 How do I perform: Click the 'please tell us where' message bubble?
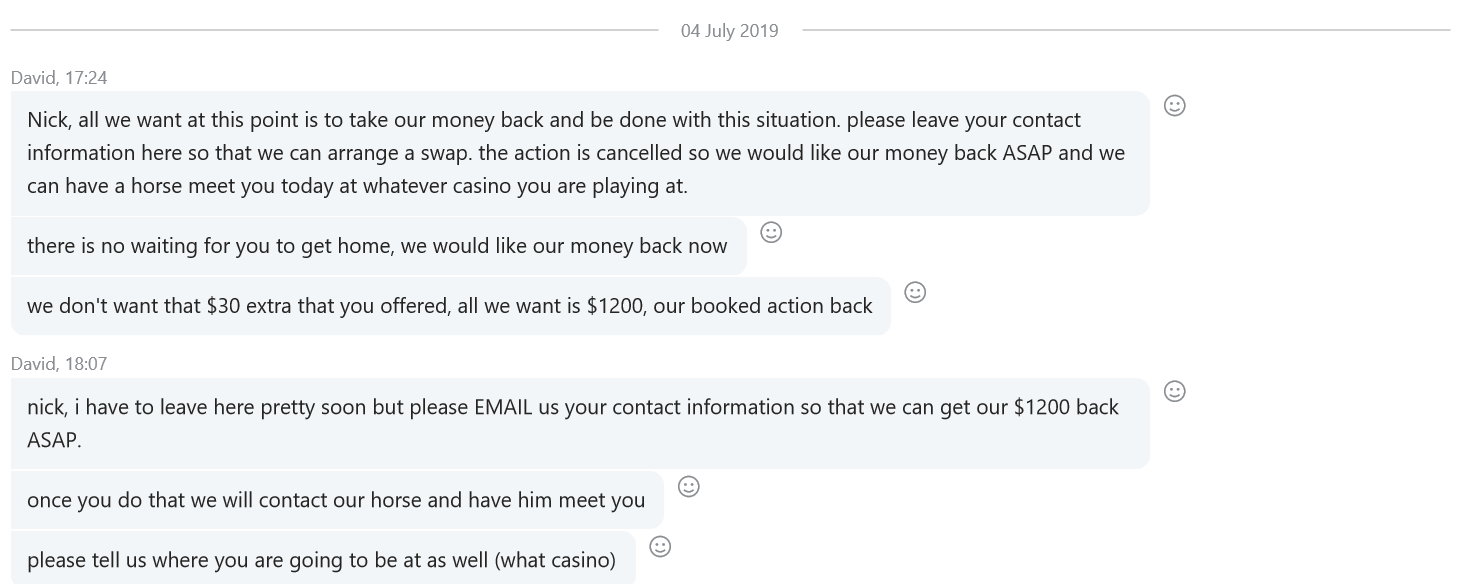(x=322, y=560)
